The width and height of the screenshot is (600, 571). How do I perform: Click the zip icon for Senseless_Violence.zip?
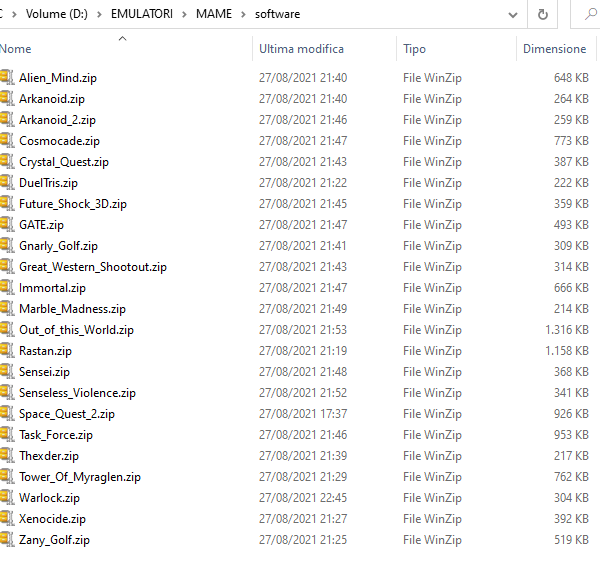tap(7, 392)
